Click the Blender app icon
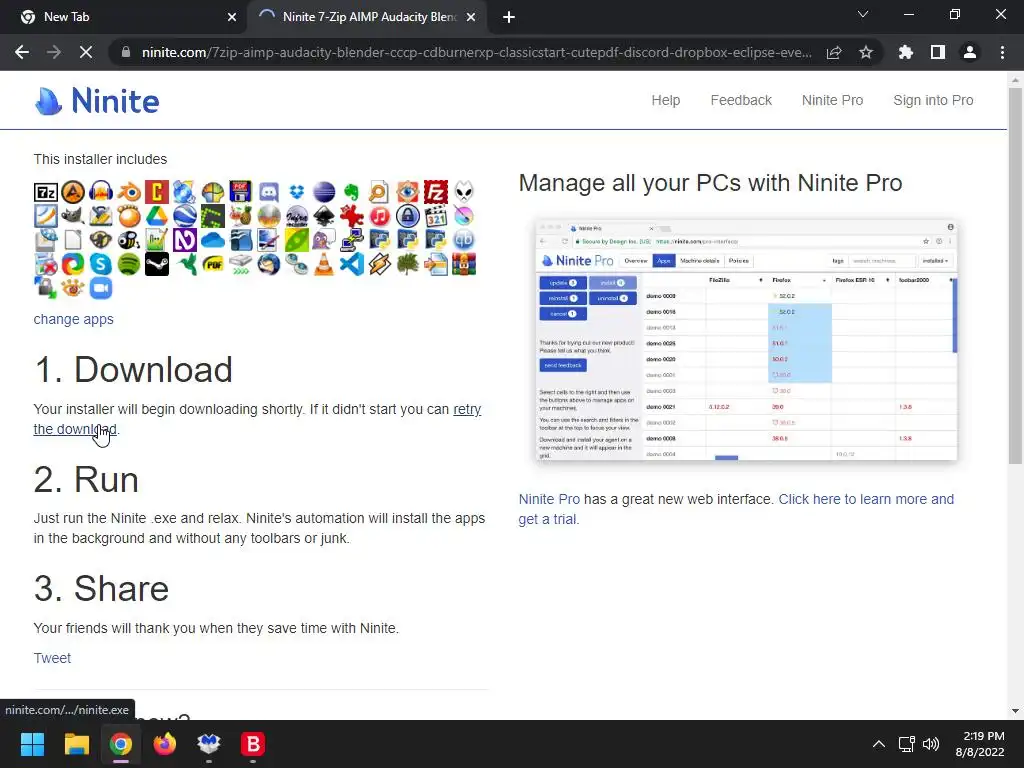This screenshot has height=768, width=1024. (x=129, y=192)
